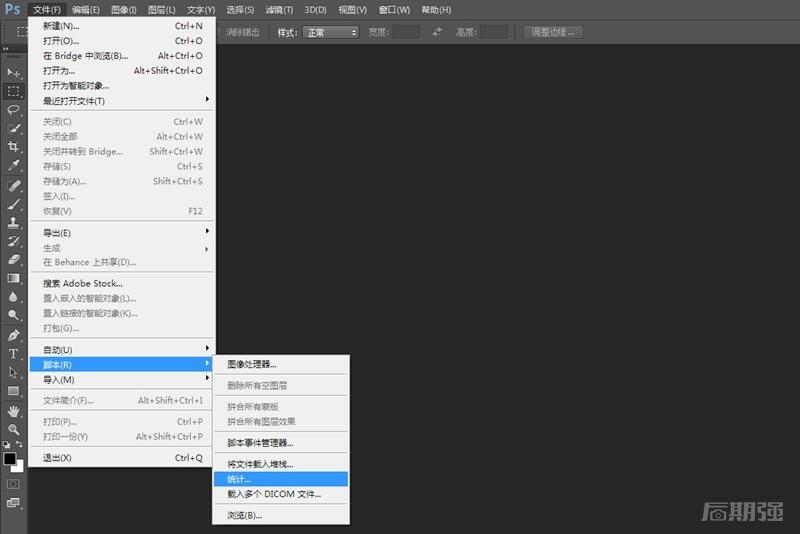Select the Quick Selection tool

[13, 128]
